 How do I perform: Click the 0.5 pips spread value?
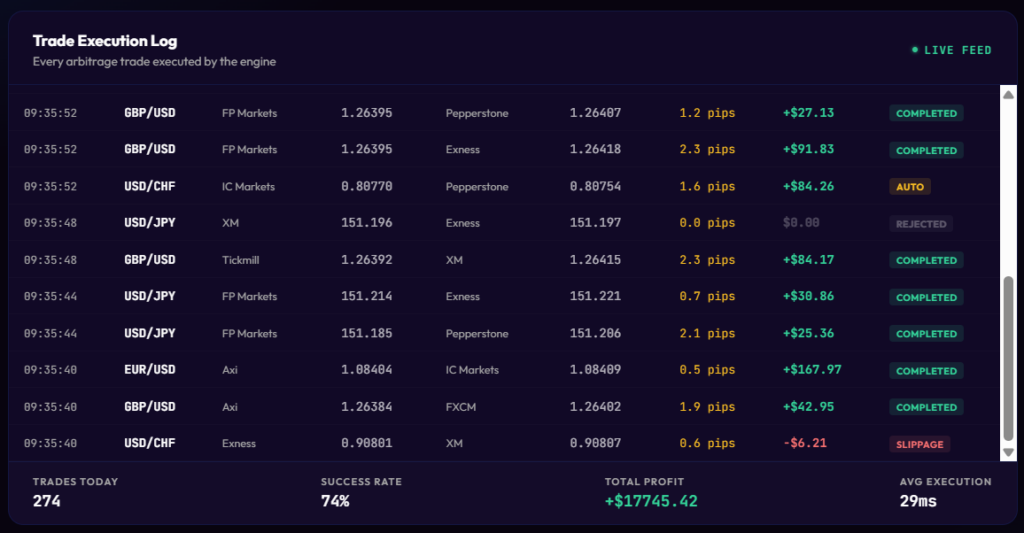click(x=707, y=370)
